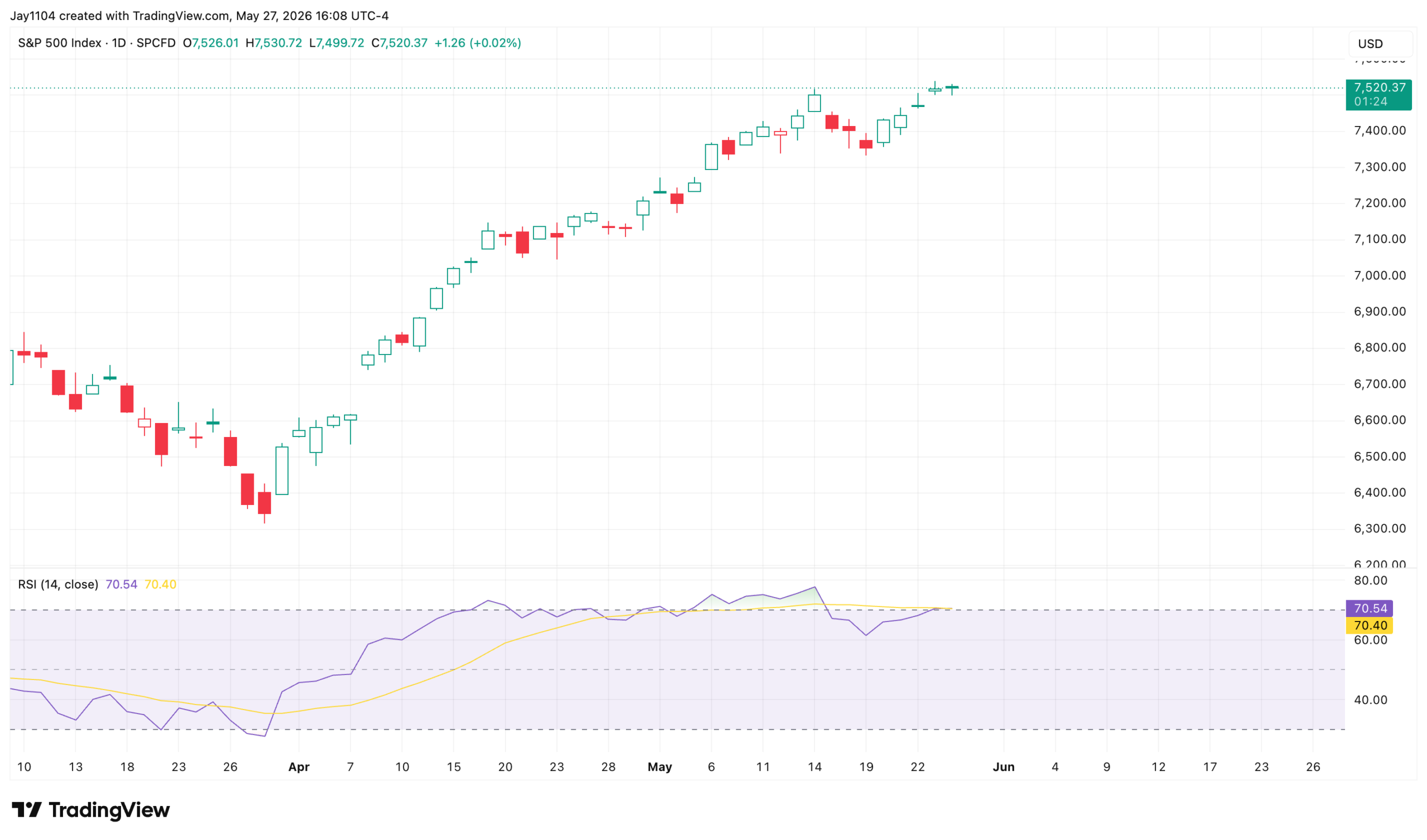Click the Apr label on the date axis
Viewport: 1427px width, 840px height.
tap(299, 768)
